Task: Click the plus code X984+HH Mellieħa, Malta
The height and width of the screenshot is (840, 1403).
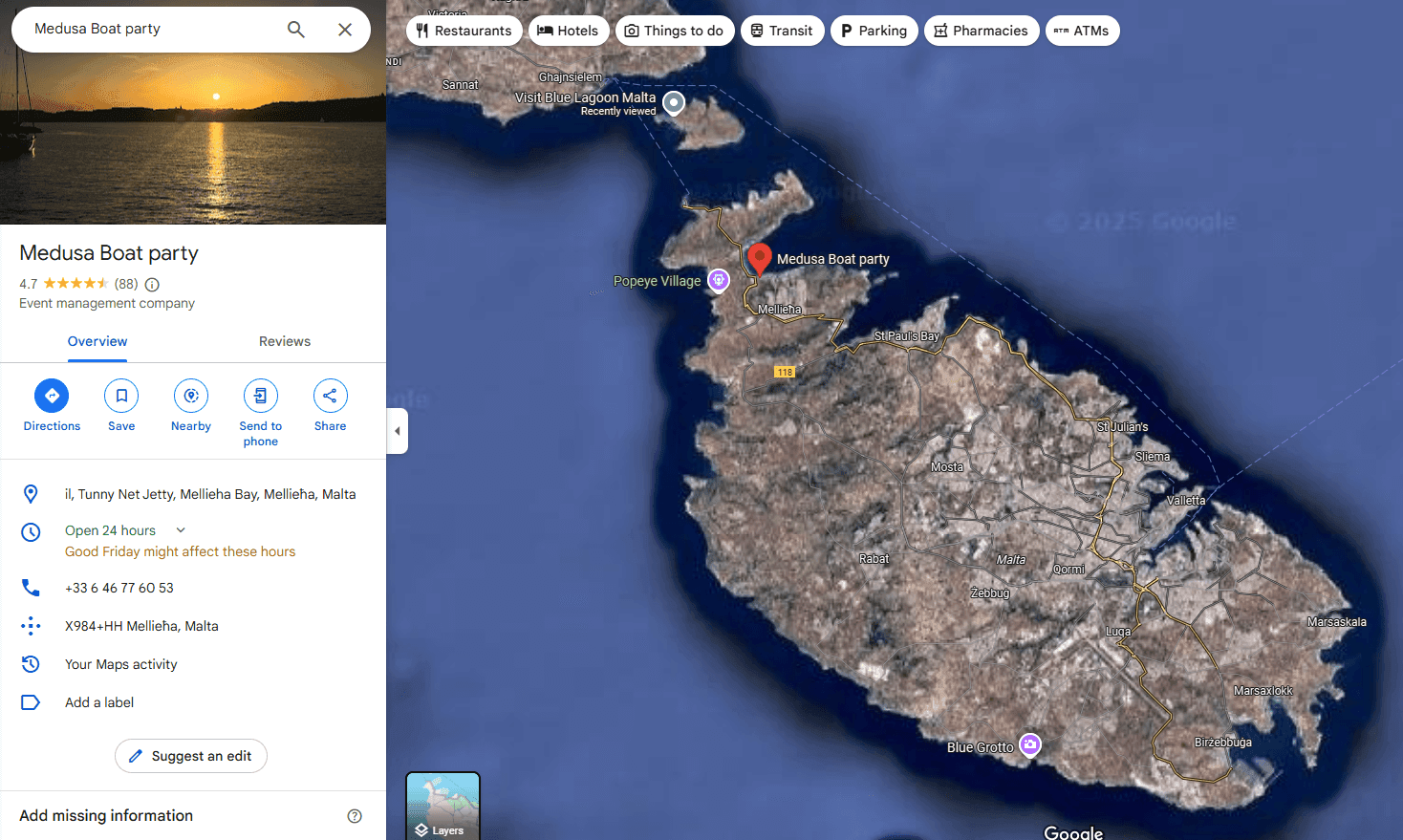Action: tap(141, 626)
